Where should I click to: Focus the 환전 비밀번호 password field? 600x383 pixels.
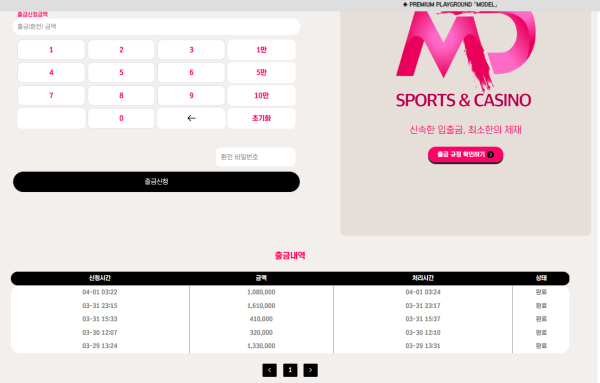click(x=256, y=157)
